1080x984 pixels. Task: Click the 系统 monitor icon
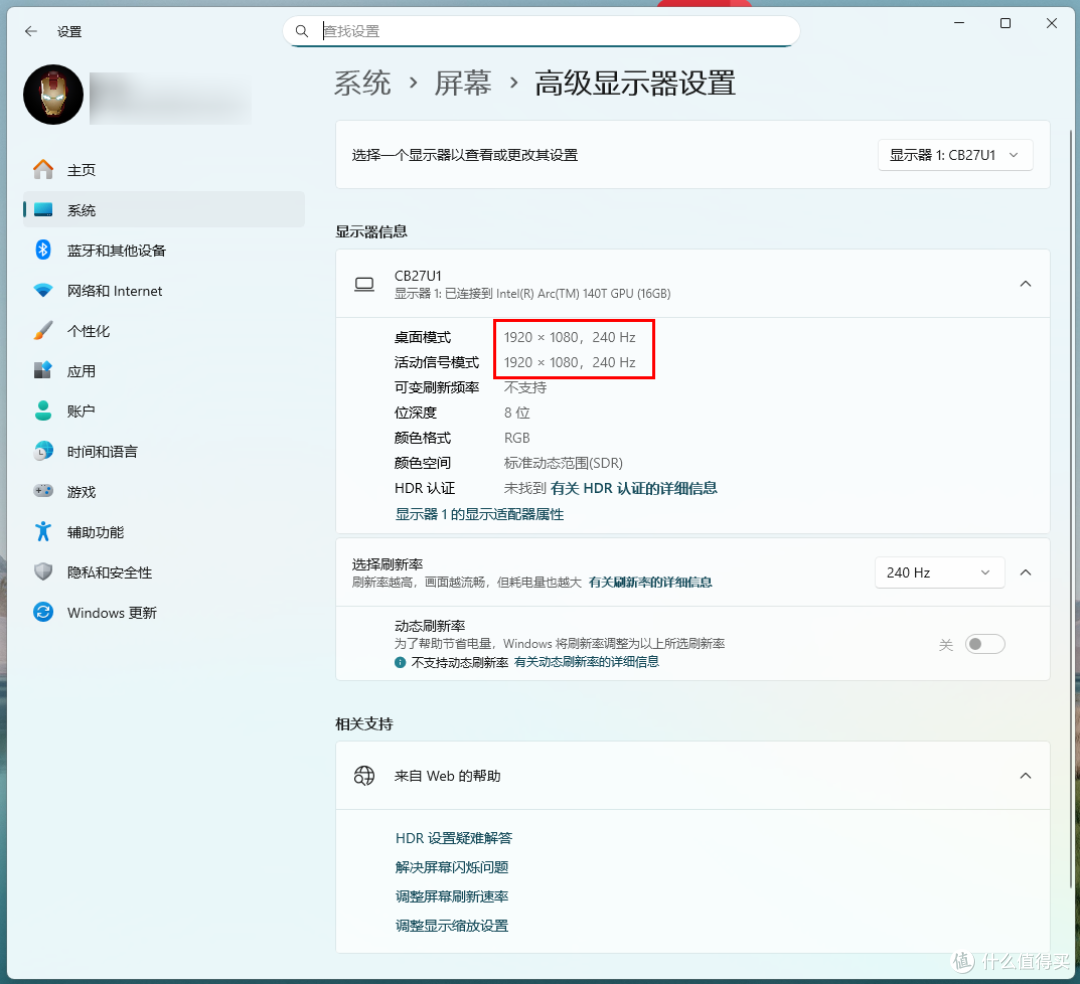click(x=43, y=209)
